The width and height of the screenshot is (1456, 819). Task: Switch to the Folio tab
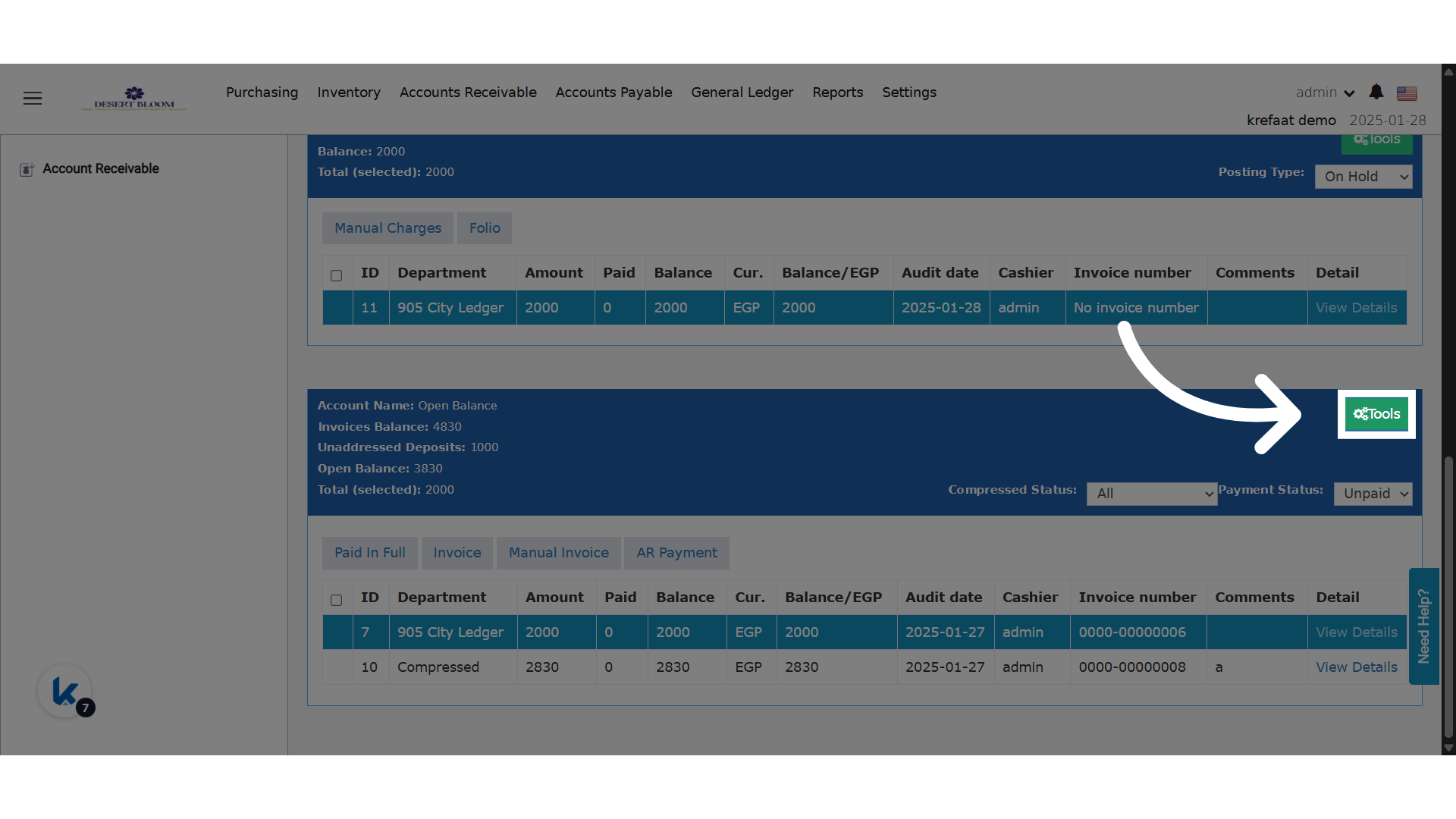click(485, 228)
